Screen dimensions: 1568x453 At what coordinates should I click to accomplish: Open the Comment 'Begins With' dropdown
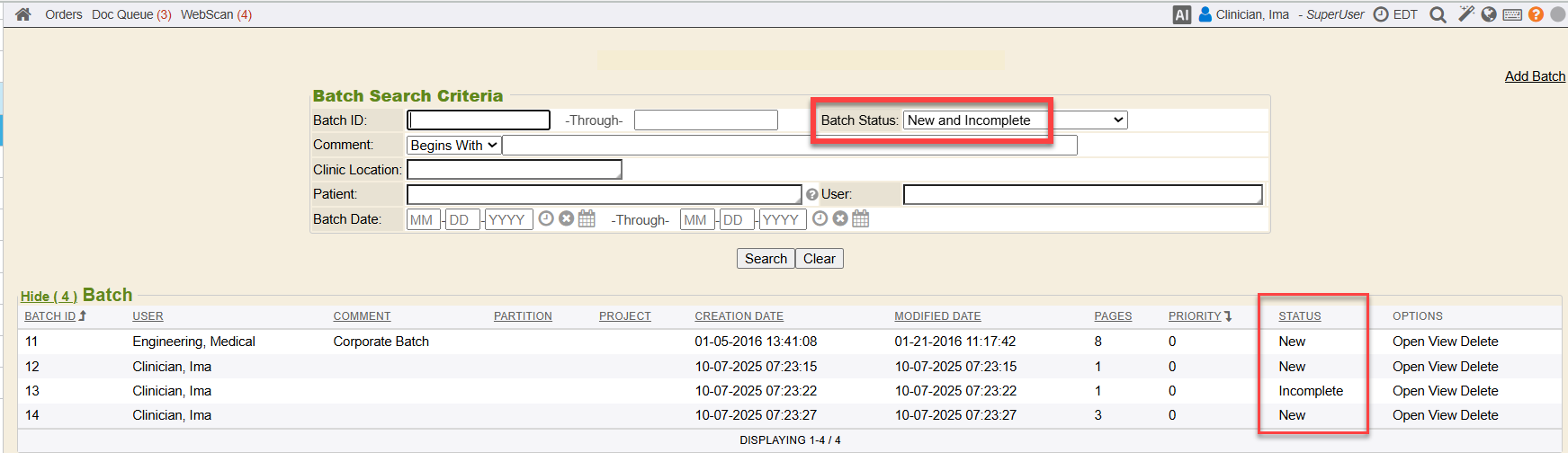click(x=453, y=146)
